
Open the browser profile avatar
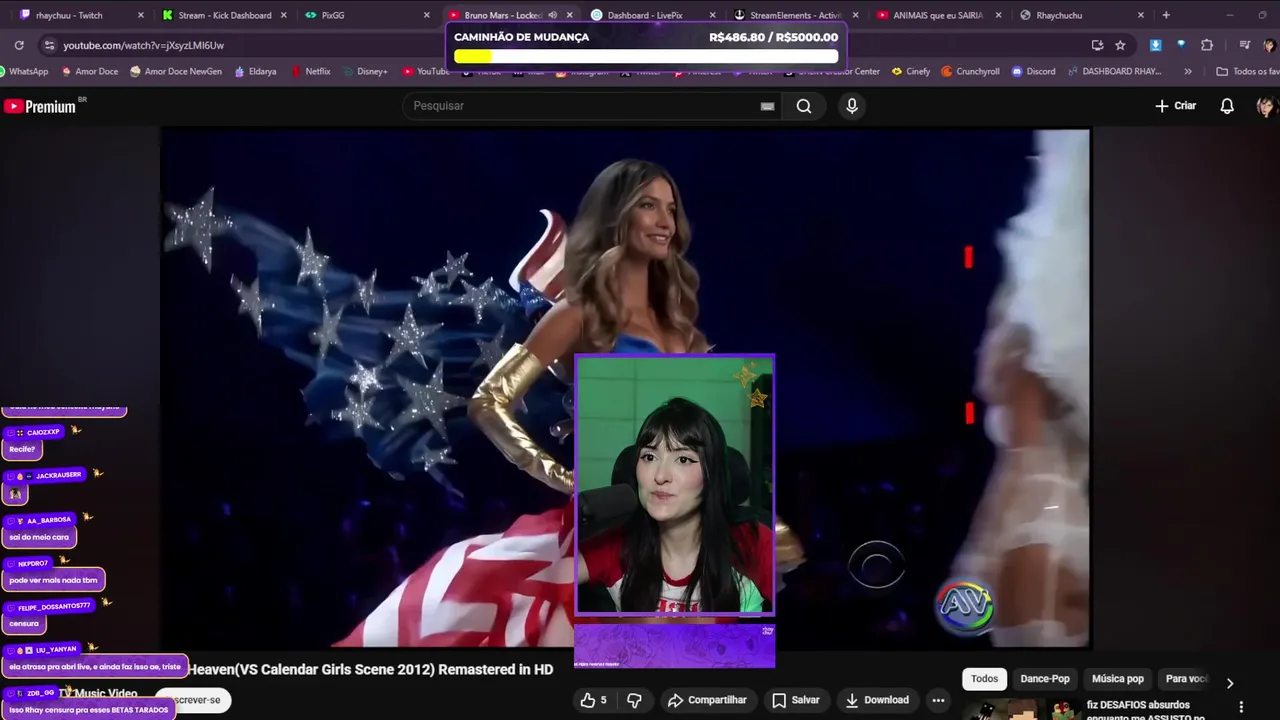[x=1269, y=45]
